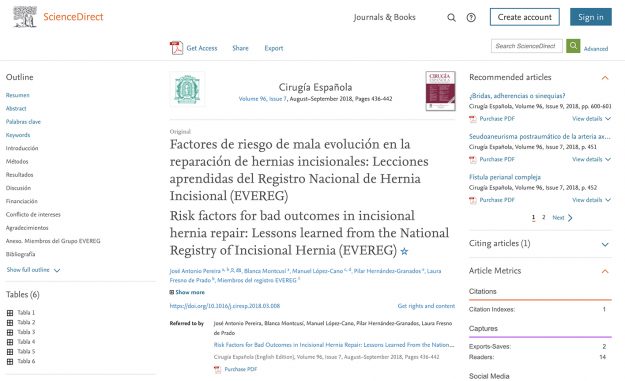The image size is (625, 381).
Task: Jump to Resumen in outline
Action: 18,95
